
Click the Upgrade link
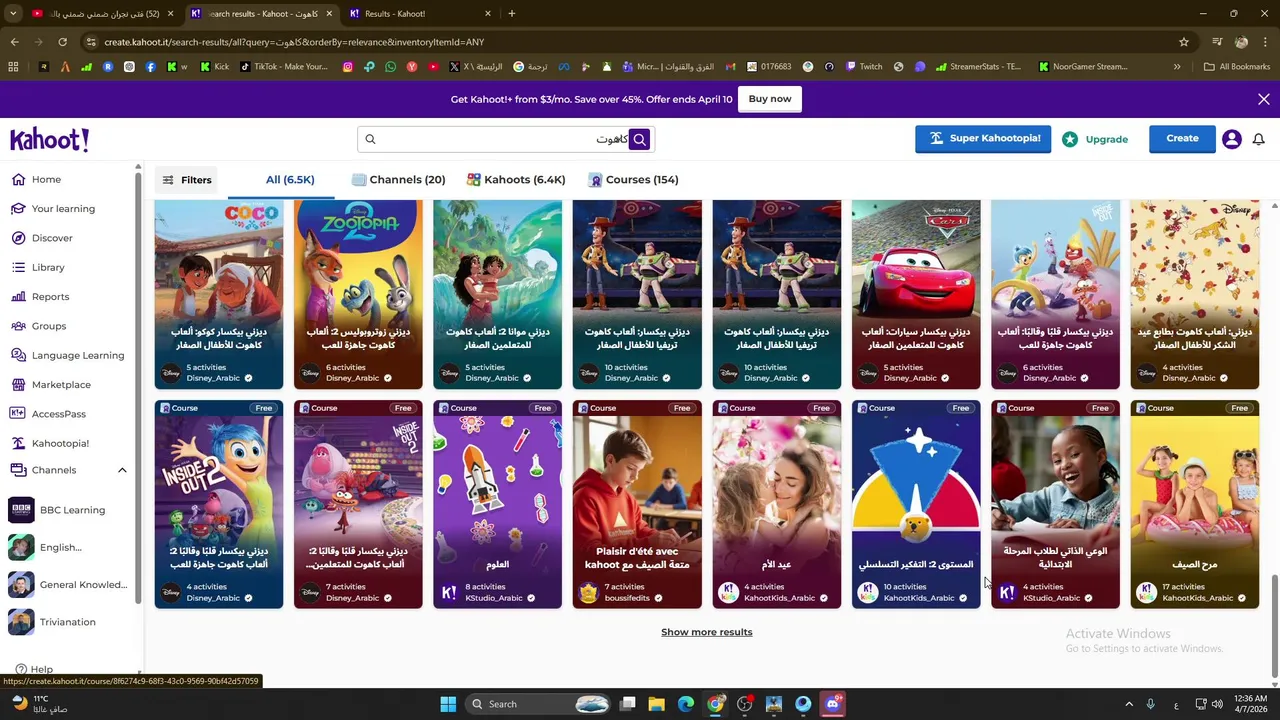1095,139
